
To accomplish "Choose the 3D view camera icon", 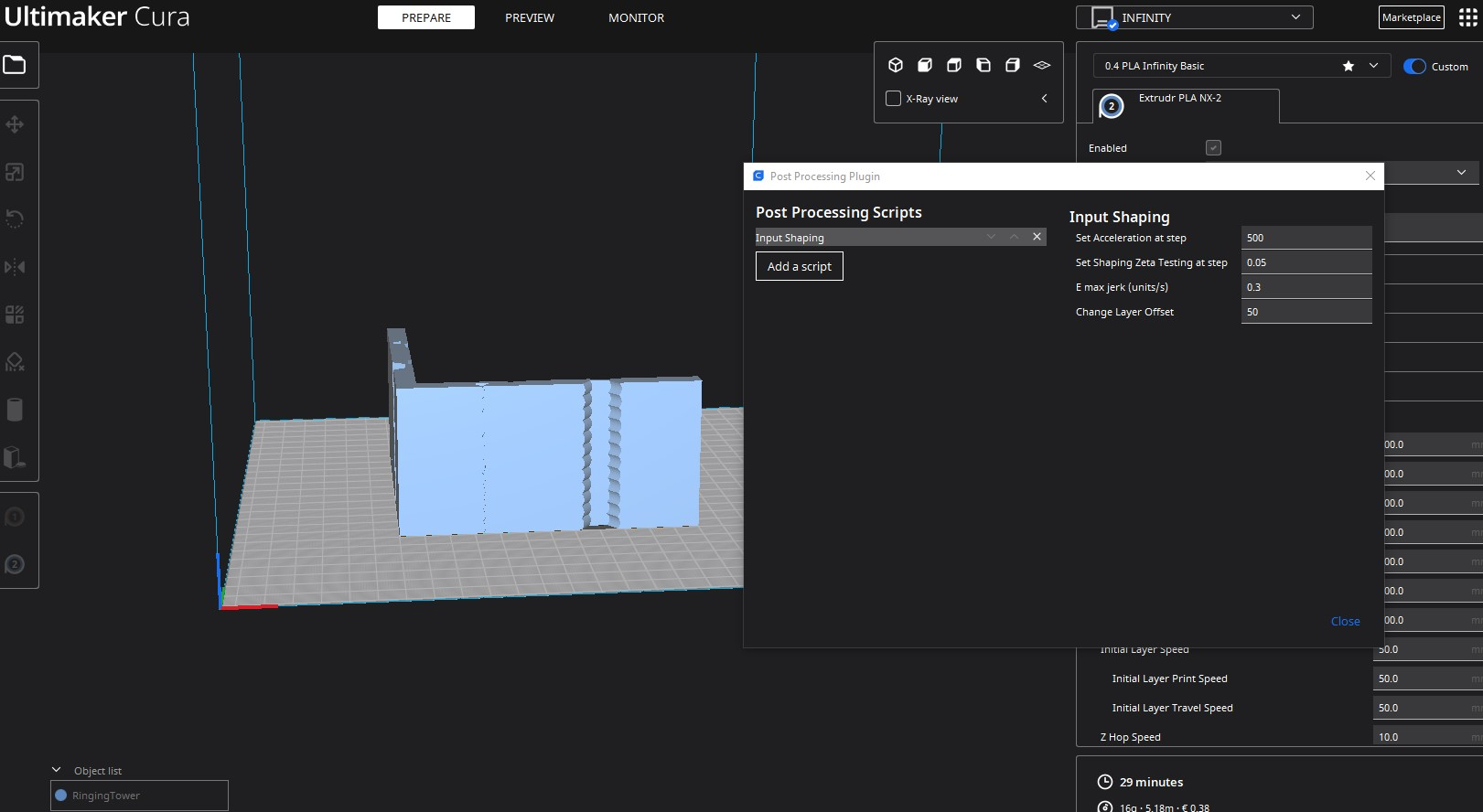I will 896,65.
